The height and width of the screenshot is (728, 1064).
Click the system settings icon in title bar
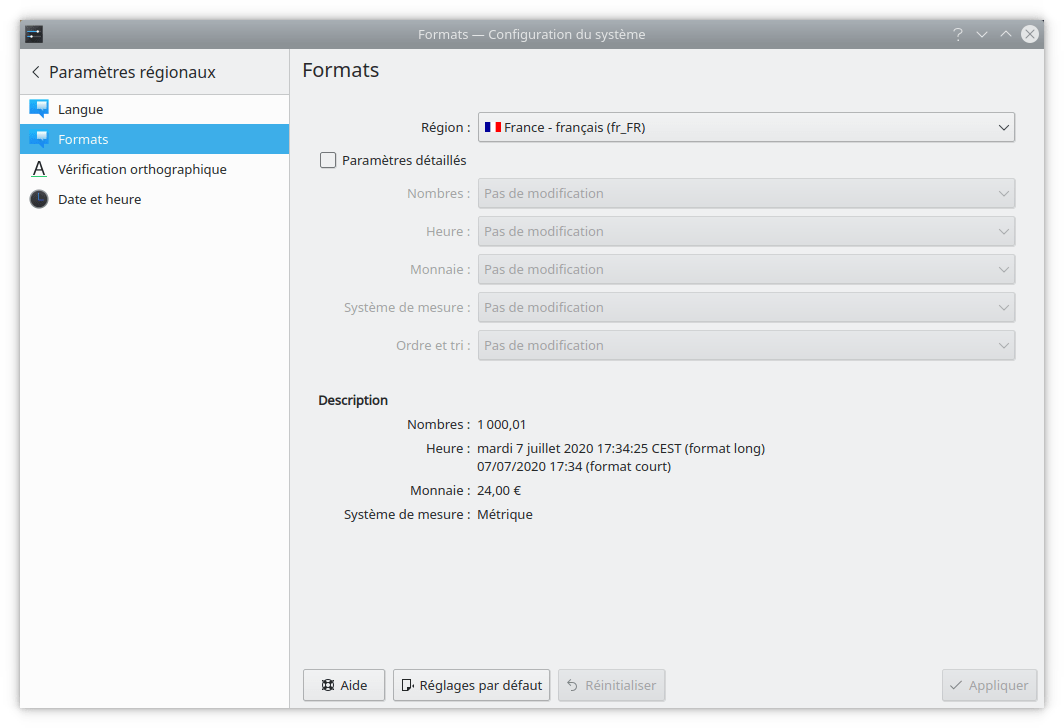[x=34, y=34]
